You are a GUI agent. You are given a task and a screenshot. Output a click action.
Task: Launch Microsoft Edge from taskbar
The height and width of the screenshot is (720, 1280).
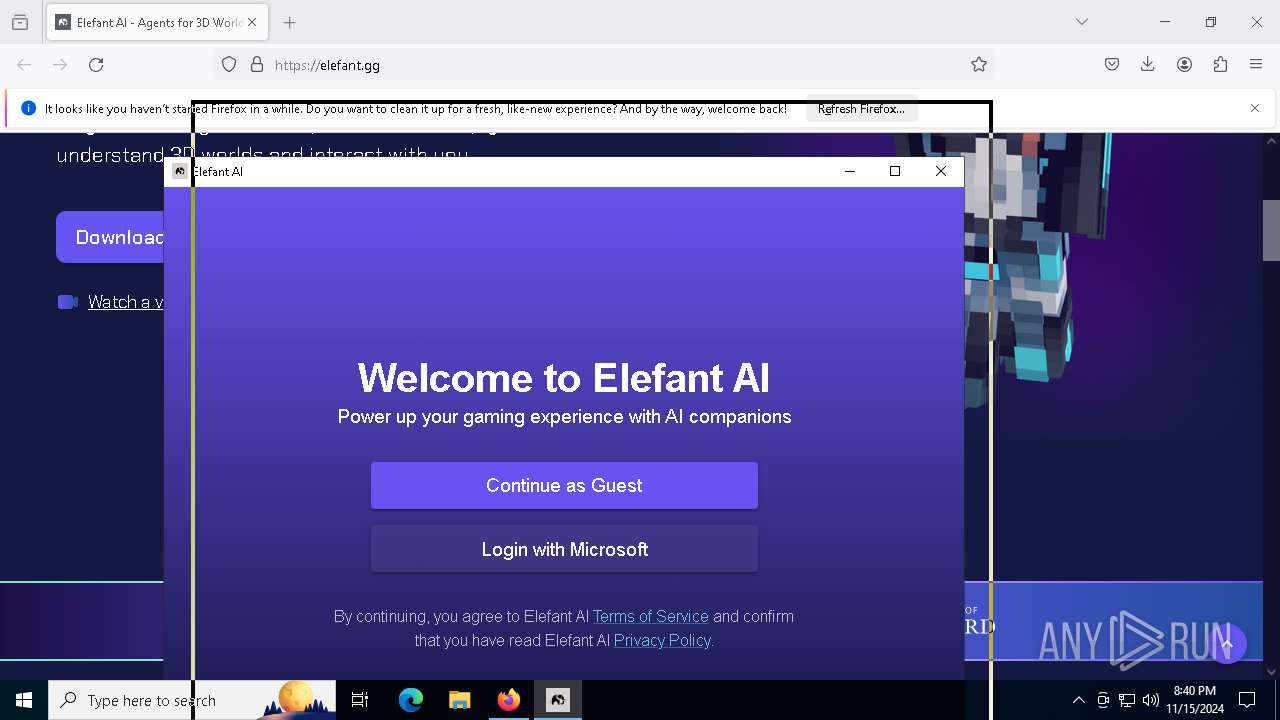pyautogui.click(x=411, y=700)
